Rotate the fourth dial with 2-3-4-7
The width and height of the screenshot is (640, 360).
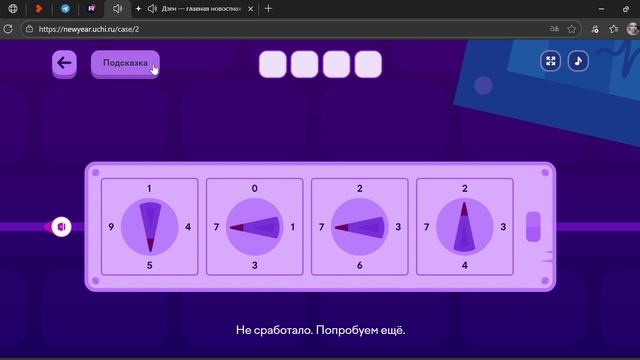[x=464, y=227]
